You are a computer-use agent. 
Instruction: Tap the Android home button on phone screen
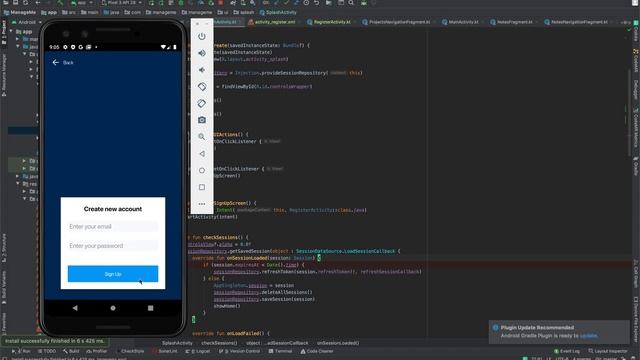pyautogui.click(x=113, y=308)
